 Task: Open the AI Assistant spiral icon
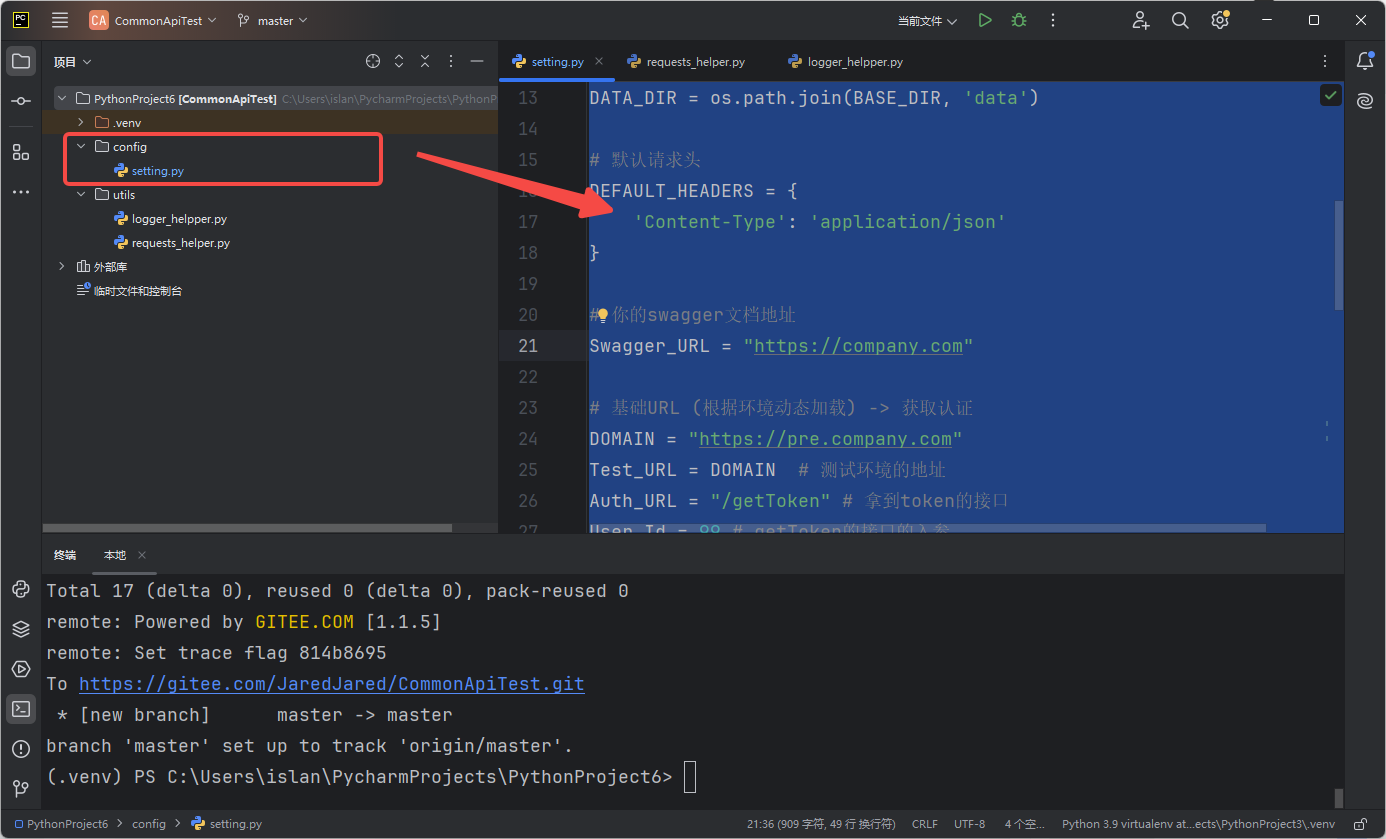1365,100
